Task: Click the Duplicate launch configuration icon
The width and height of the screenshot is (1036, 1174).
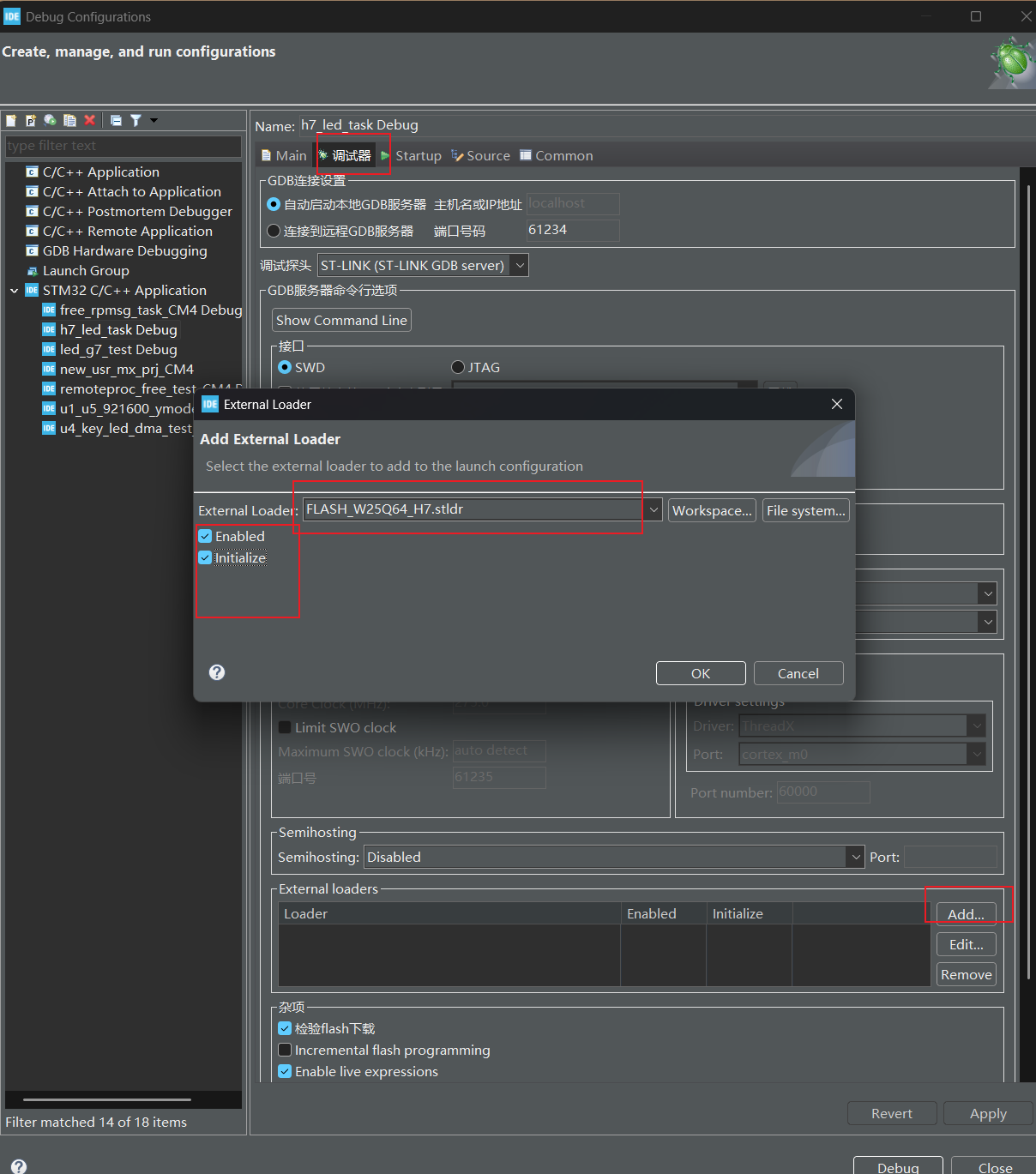Action: click(x=69, y=121)
